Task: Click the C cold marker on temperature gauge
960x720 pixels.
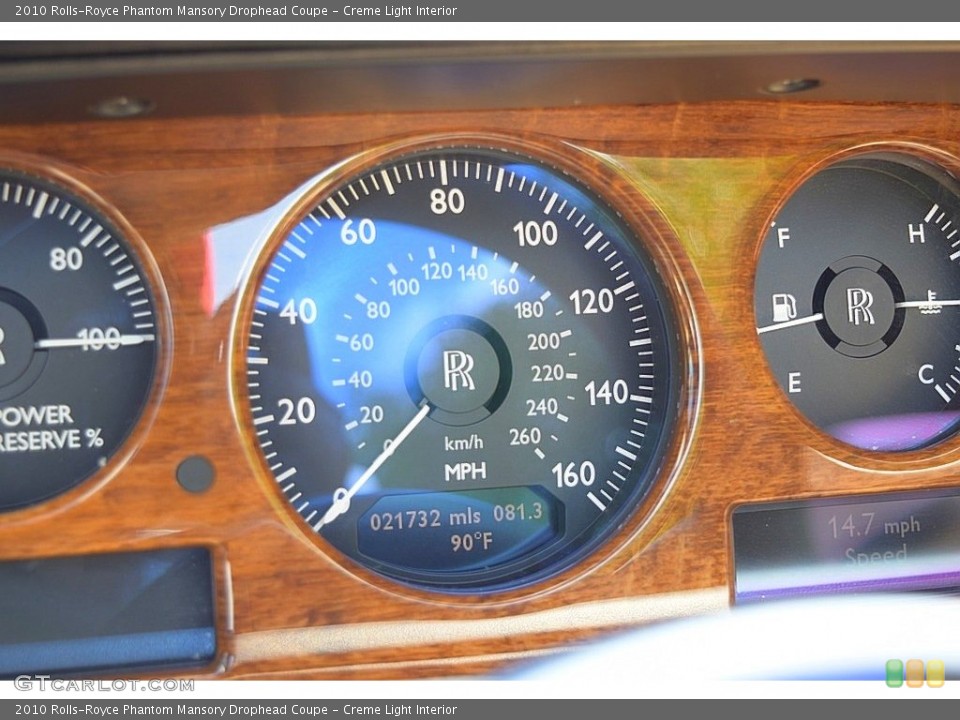Action: [926, 374]
